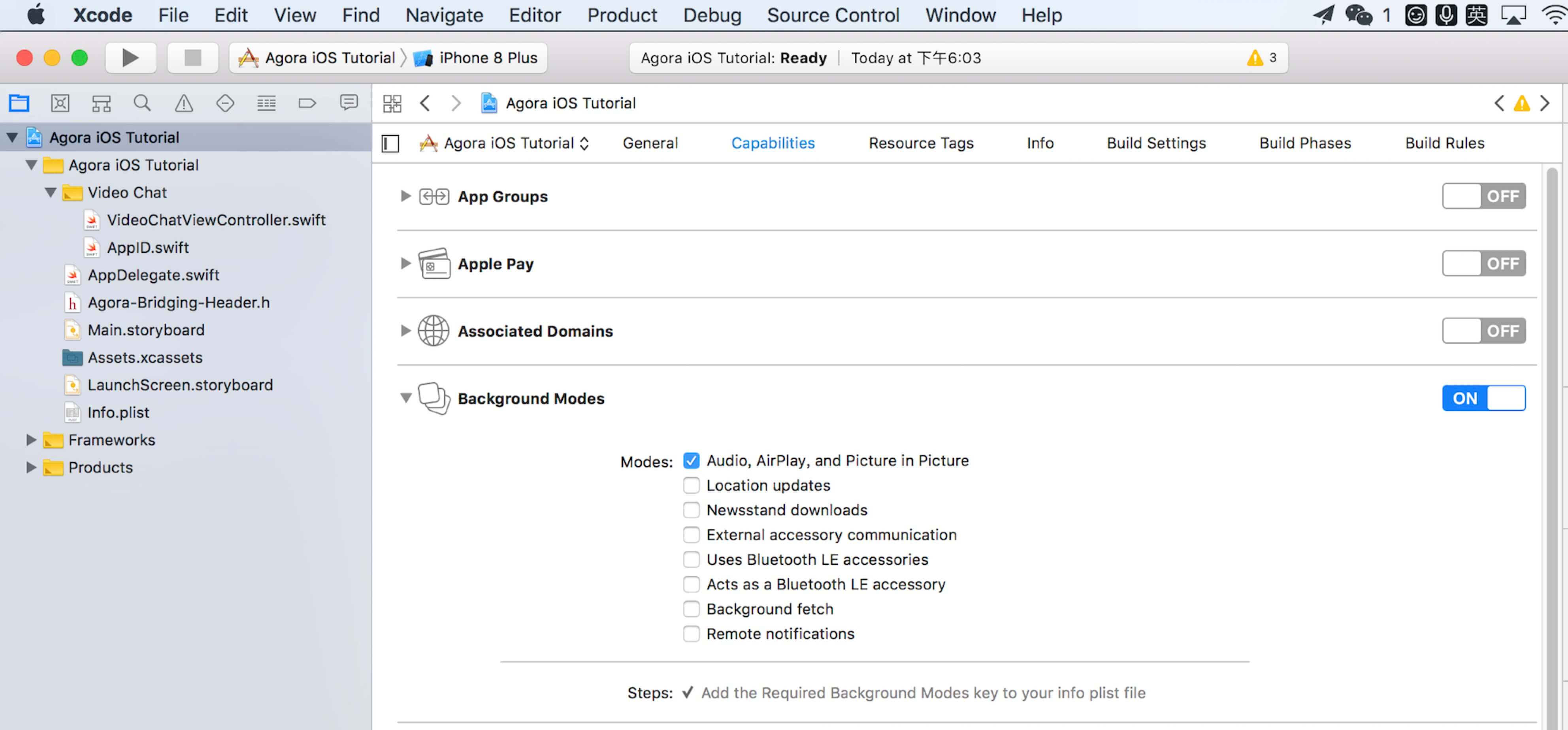Open the Find navigator magnifier icon

point(142,103)
